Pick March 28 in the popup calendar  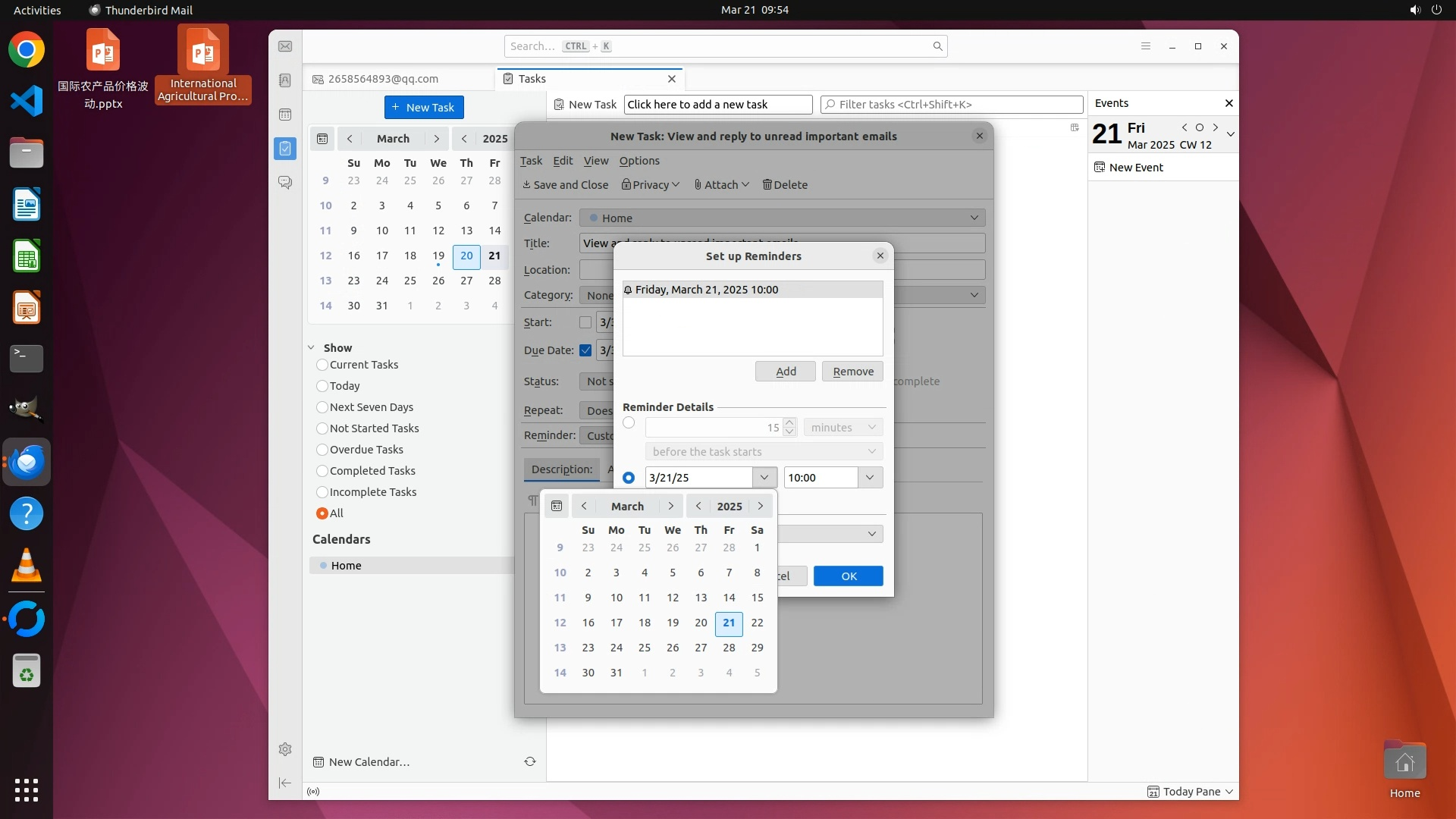pyautogui.click(x=728, y=648)
